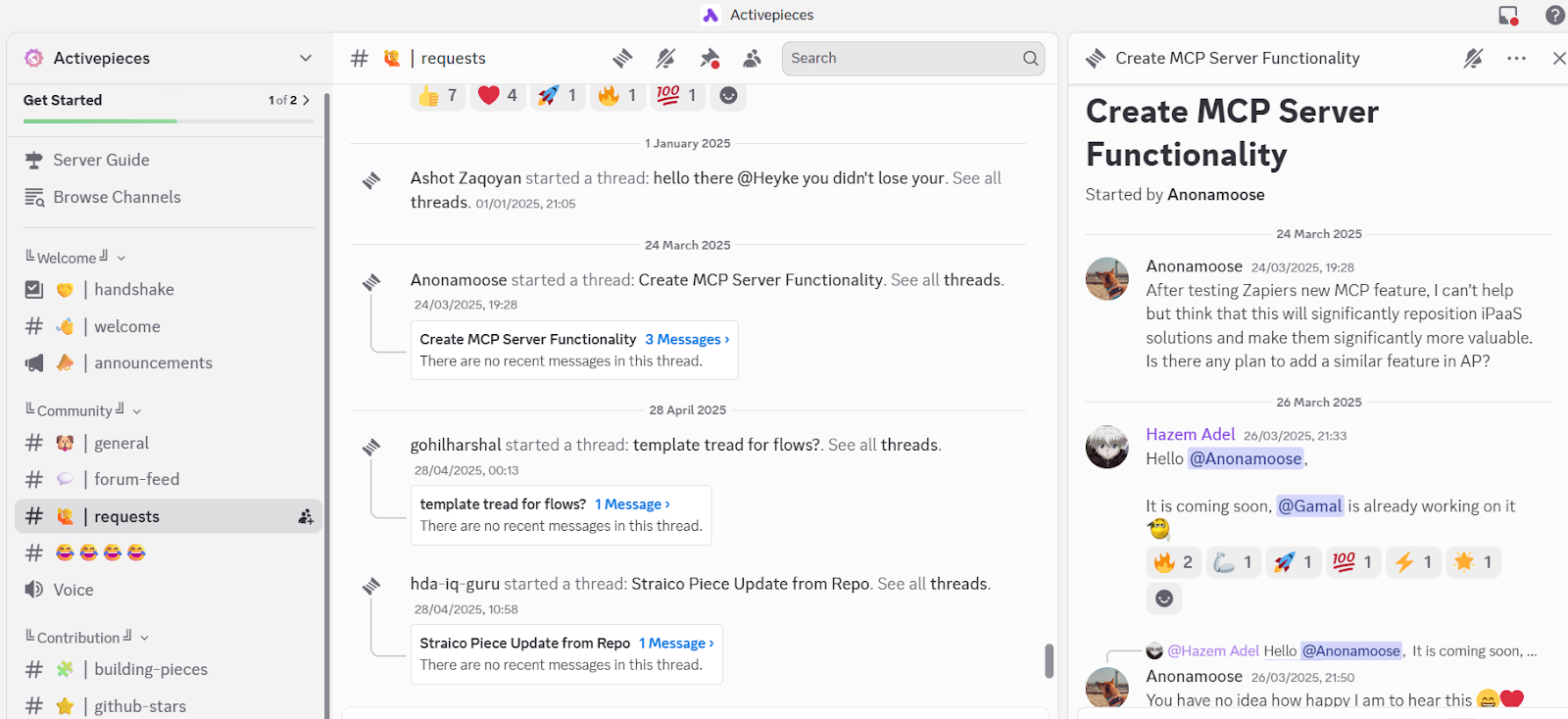Open the building-pieces channel
Screen dimensions: 1568x719
coord(167,669)
